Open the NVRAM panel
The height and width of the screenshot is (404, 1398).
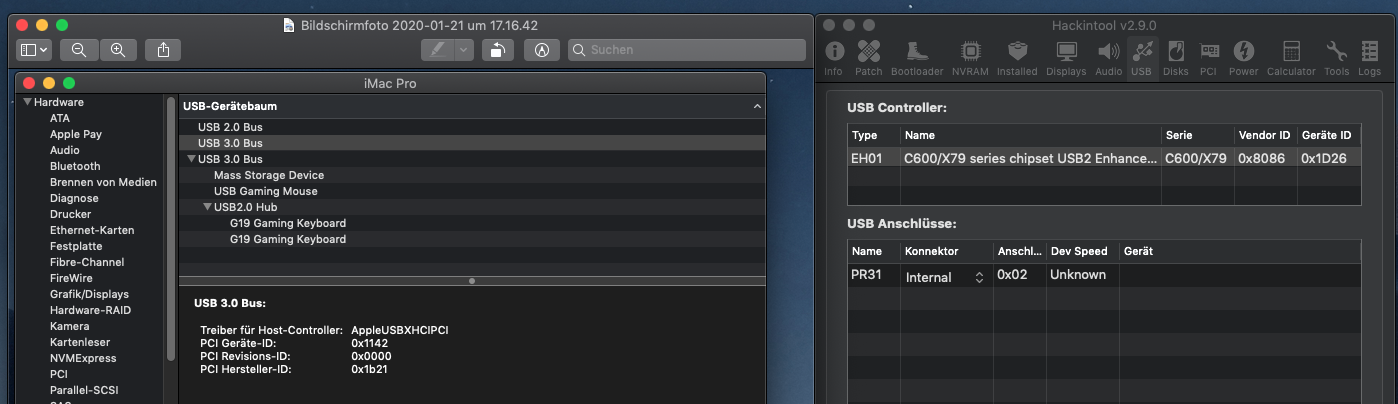click(x=970, y=56)
